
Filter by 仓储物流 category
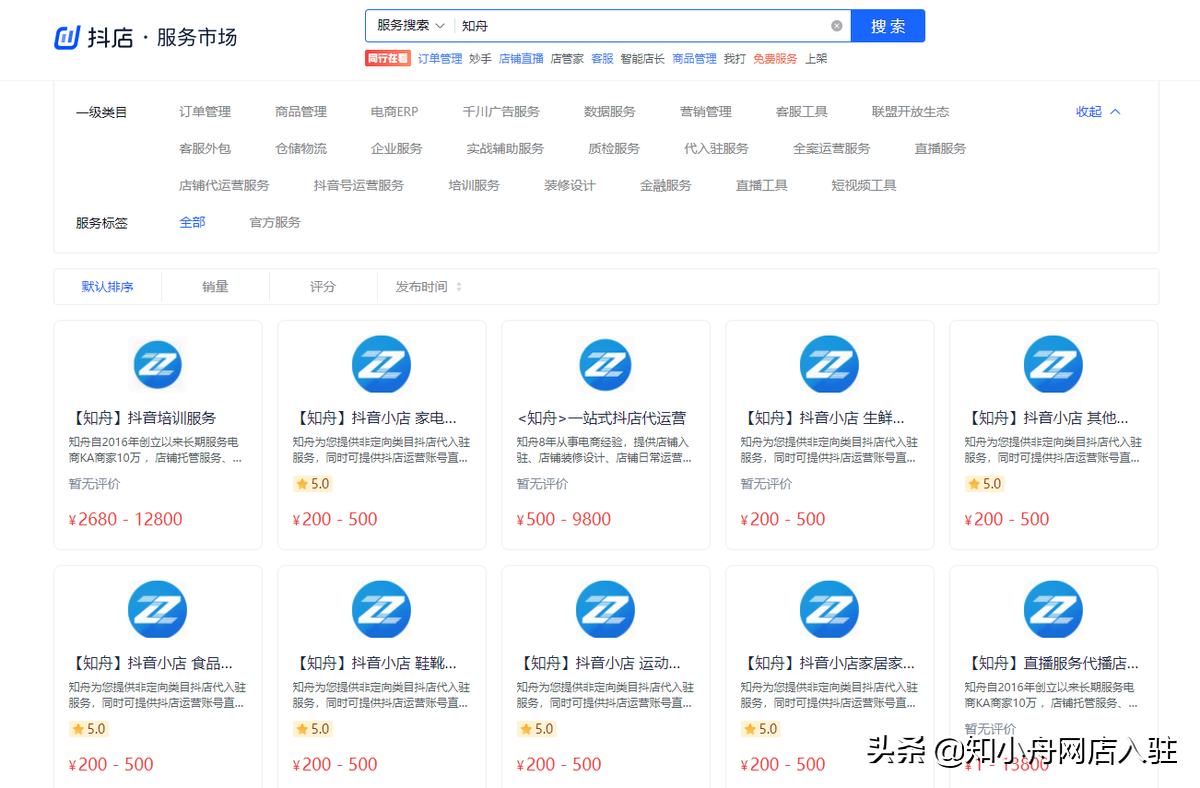[301, 149]
